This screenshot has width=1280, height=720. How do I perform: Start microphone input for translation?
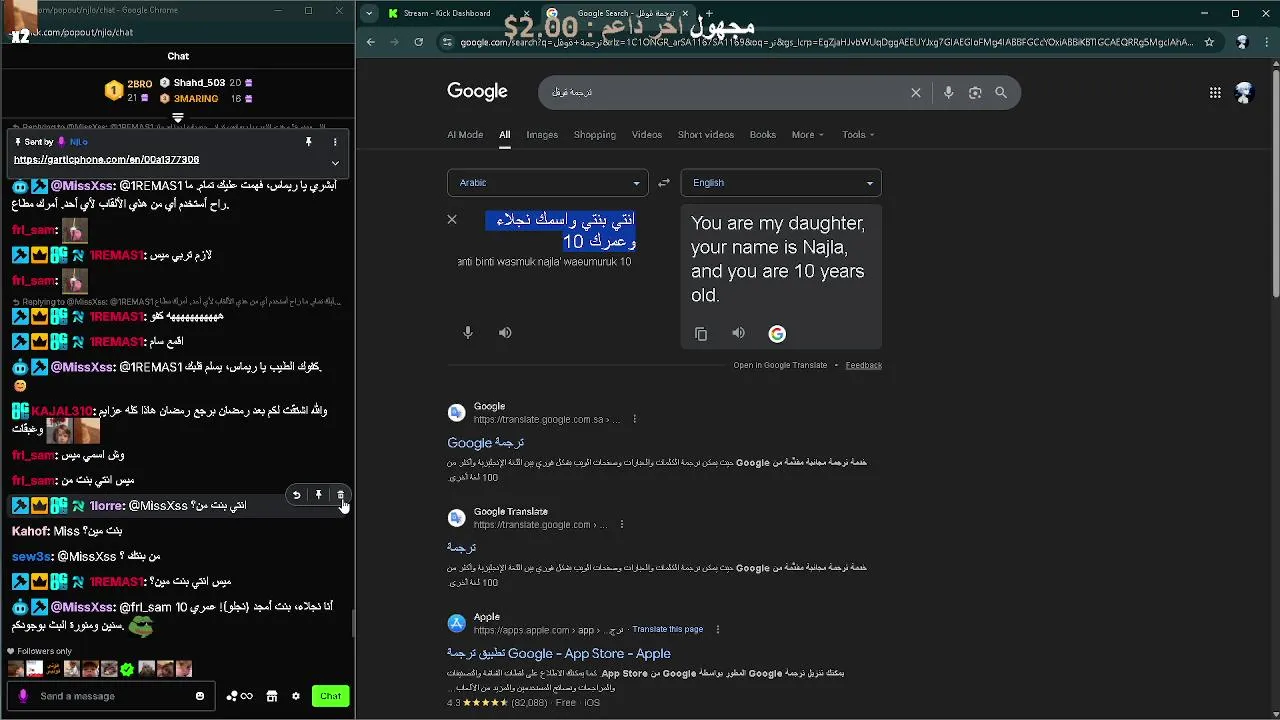[x=468, y=333]
